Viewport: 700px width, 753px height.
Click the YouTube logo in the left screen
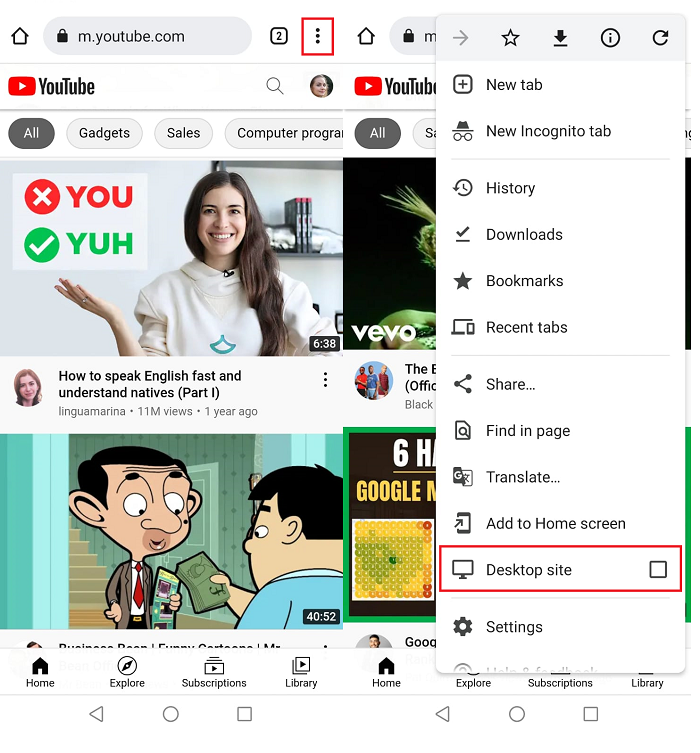(51, 86)
